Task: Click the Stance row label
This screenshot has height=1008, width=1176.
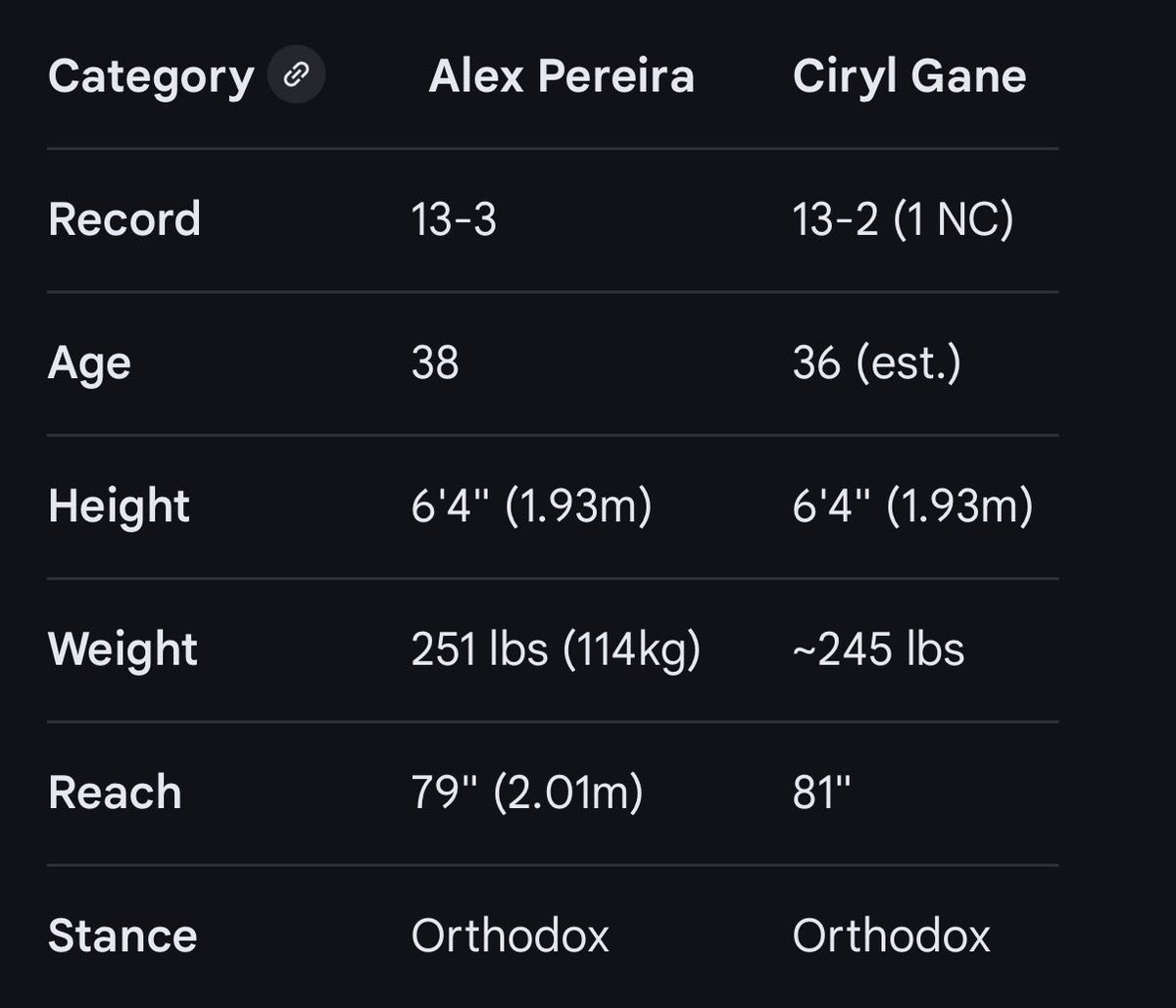Action: [x=122, y=936]
